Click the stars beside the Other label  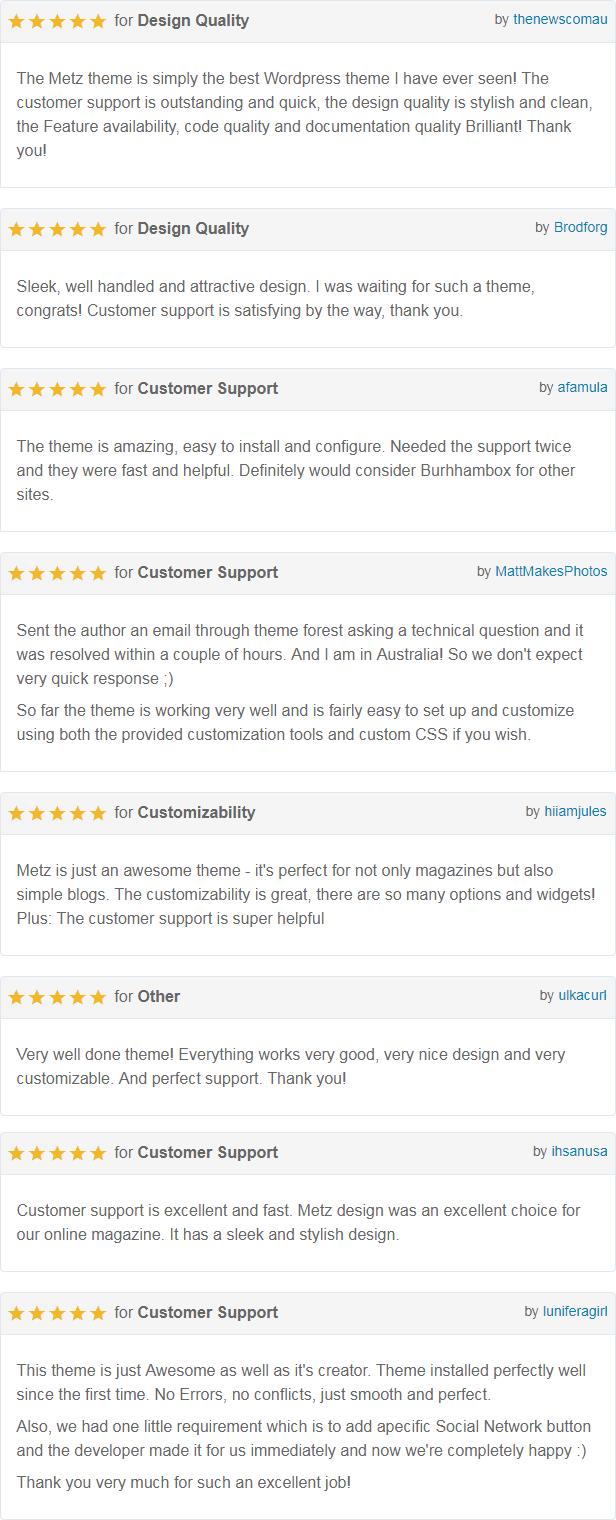point(57,997)
